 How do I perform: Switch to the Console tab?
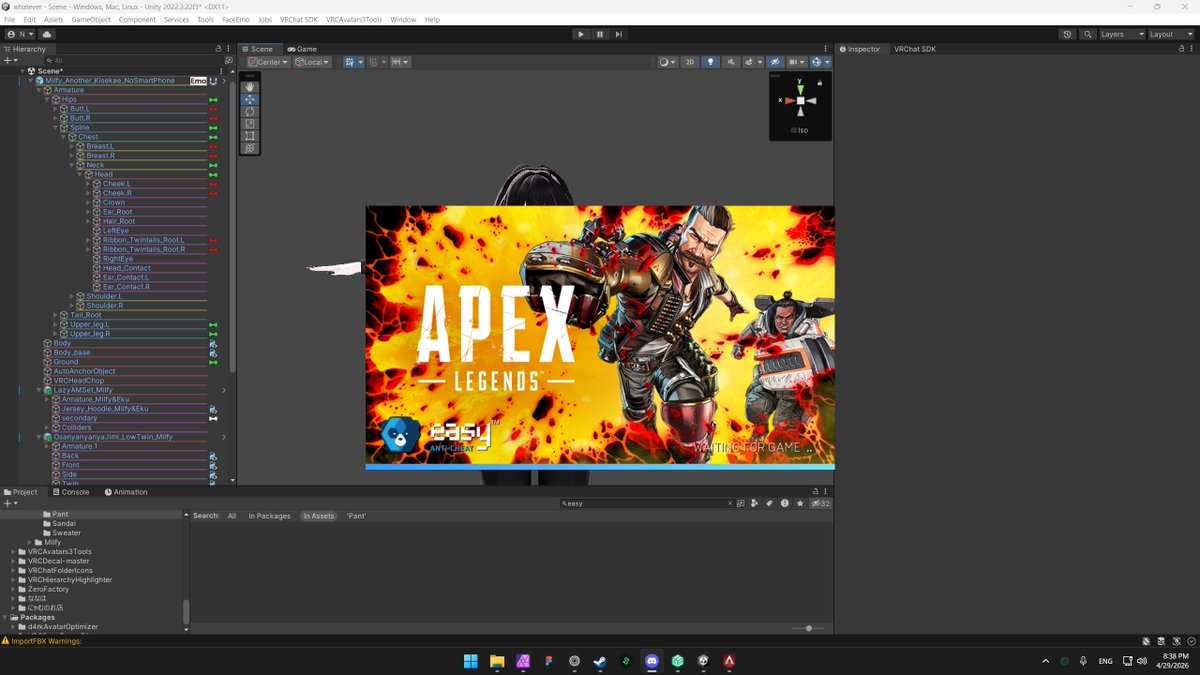[x=70, y=492]
